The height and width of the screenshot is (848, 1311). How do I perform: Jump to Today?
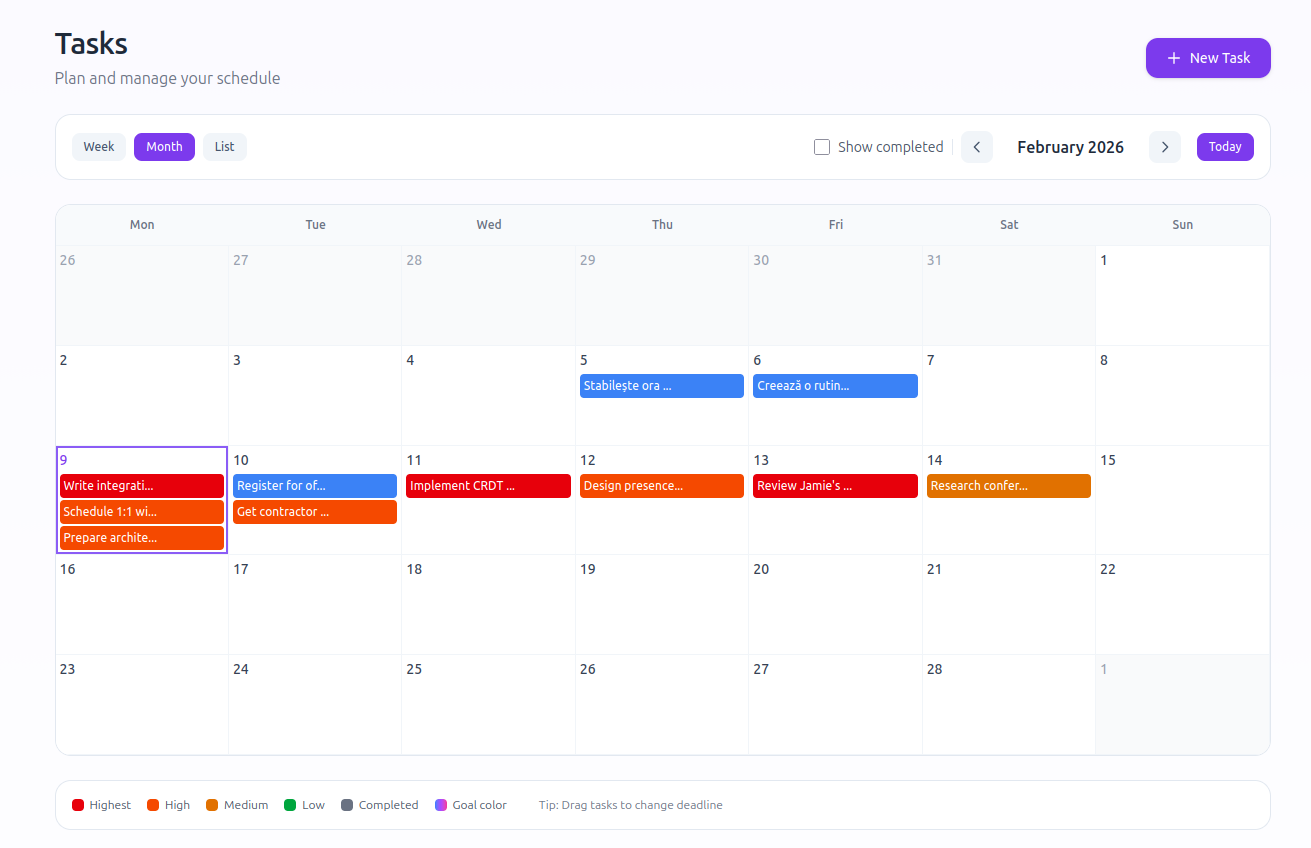click(1225, 147)
